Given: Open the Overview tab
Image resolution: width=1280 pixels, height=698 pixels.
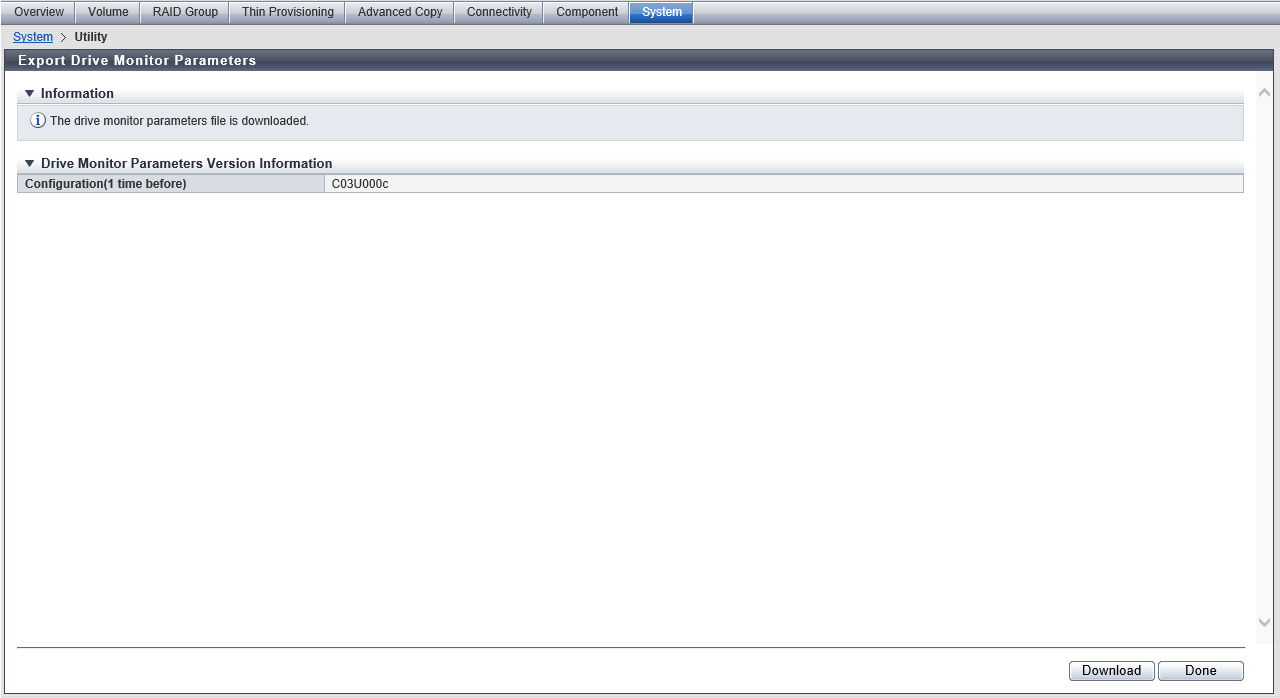Looking at the screenshot, I should (39, 12).
